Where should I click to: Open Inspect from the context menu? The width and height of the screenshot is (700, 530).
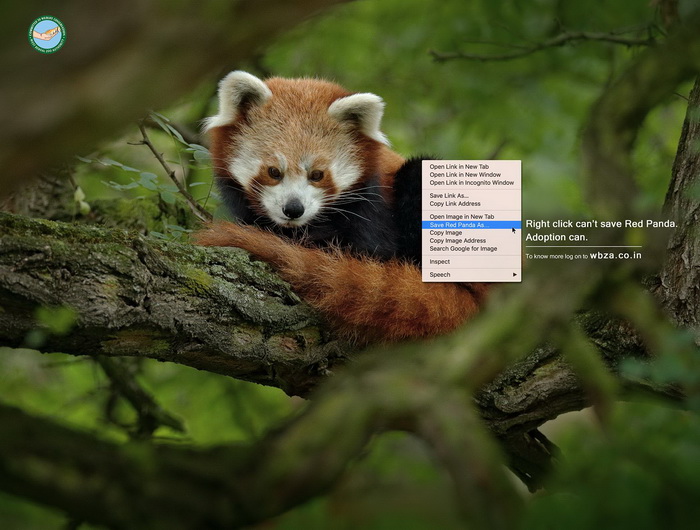[x=440, y=261]
